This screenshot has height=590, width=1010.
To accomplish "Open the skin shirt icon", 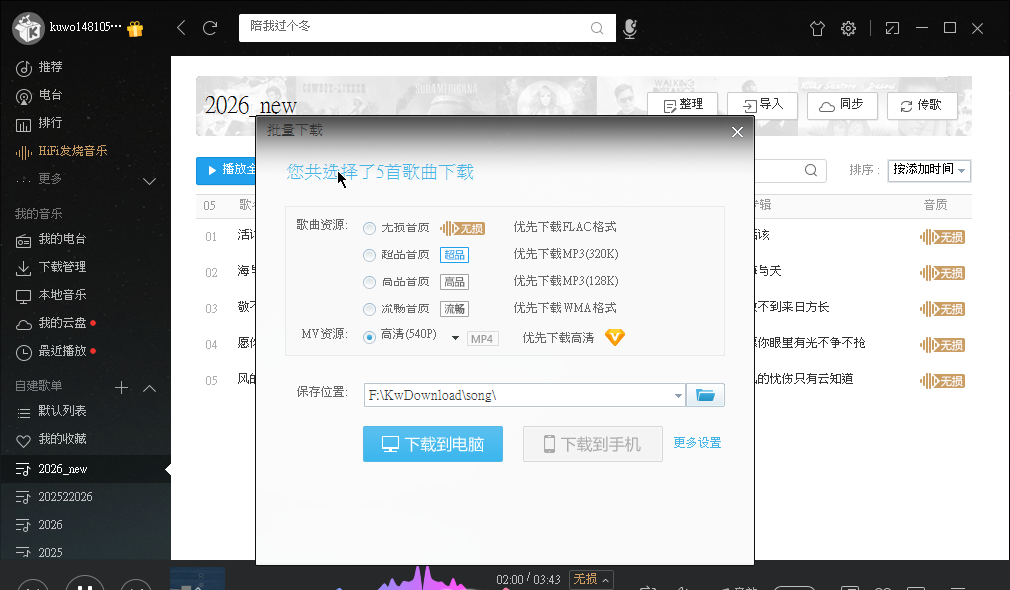I will (817, 28).
